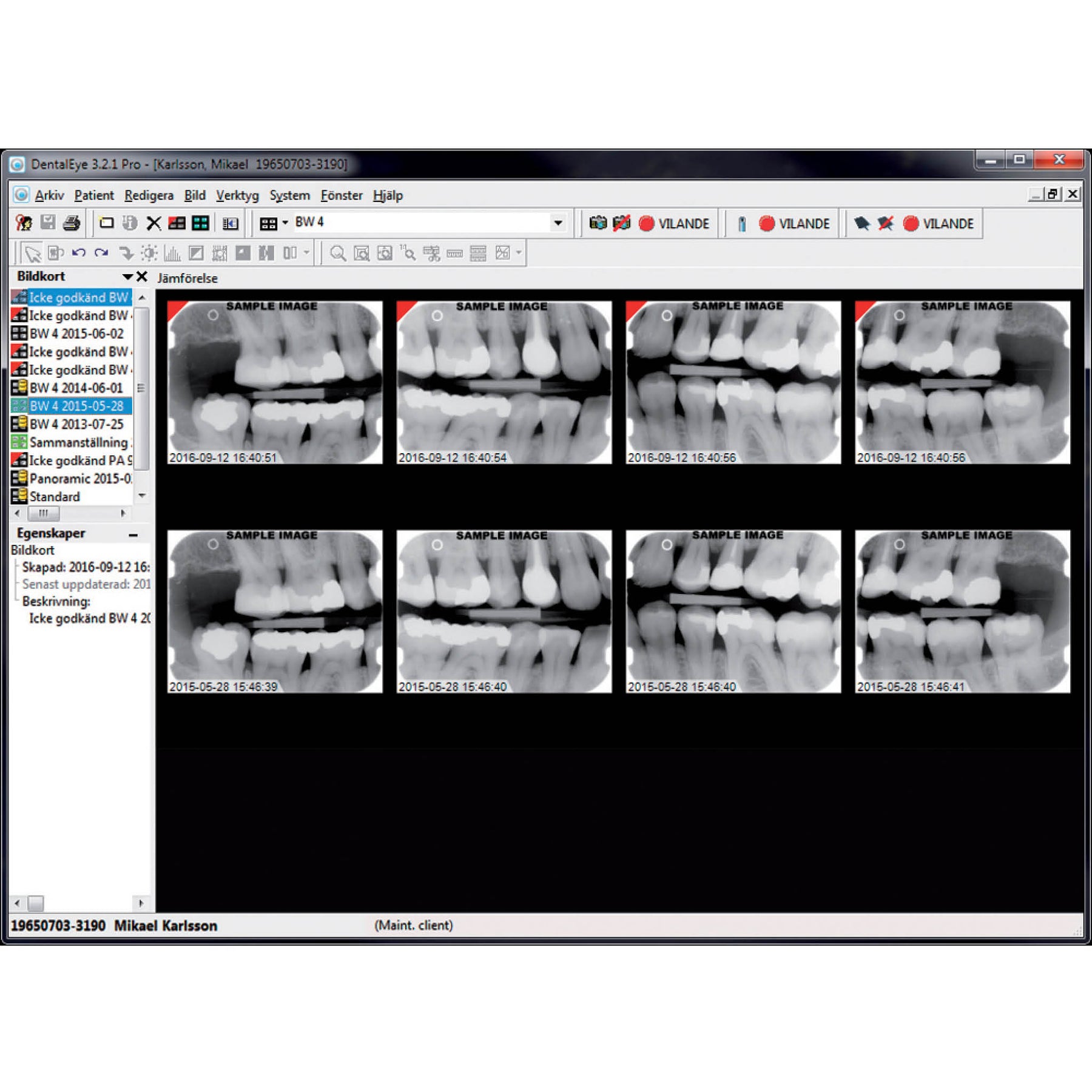
Task: Open dropdown at end of image tools toolbar
Action: (x=519, y=252)
